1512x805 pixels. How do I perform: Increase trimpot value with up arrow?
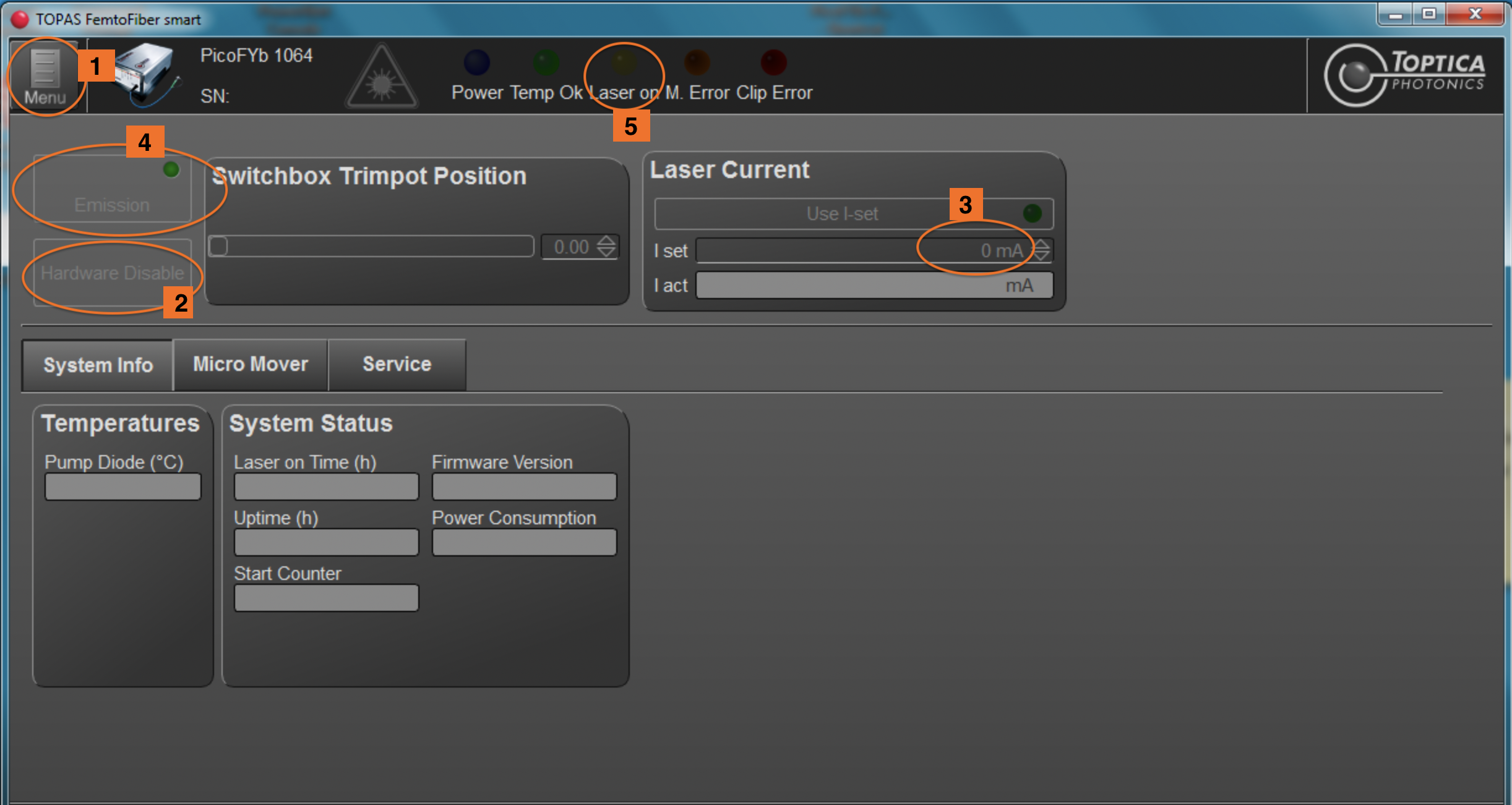pos(606,241)
